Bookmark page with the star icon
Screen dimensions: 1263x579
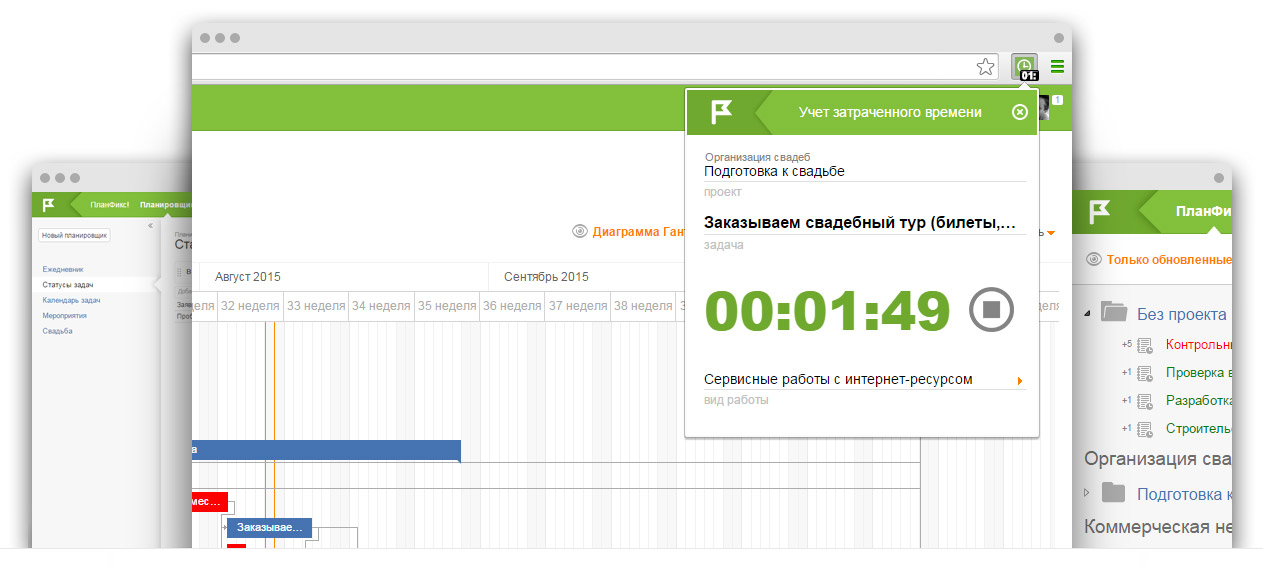[x=985, y=67]
